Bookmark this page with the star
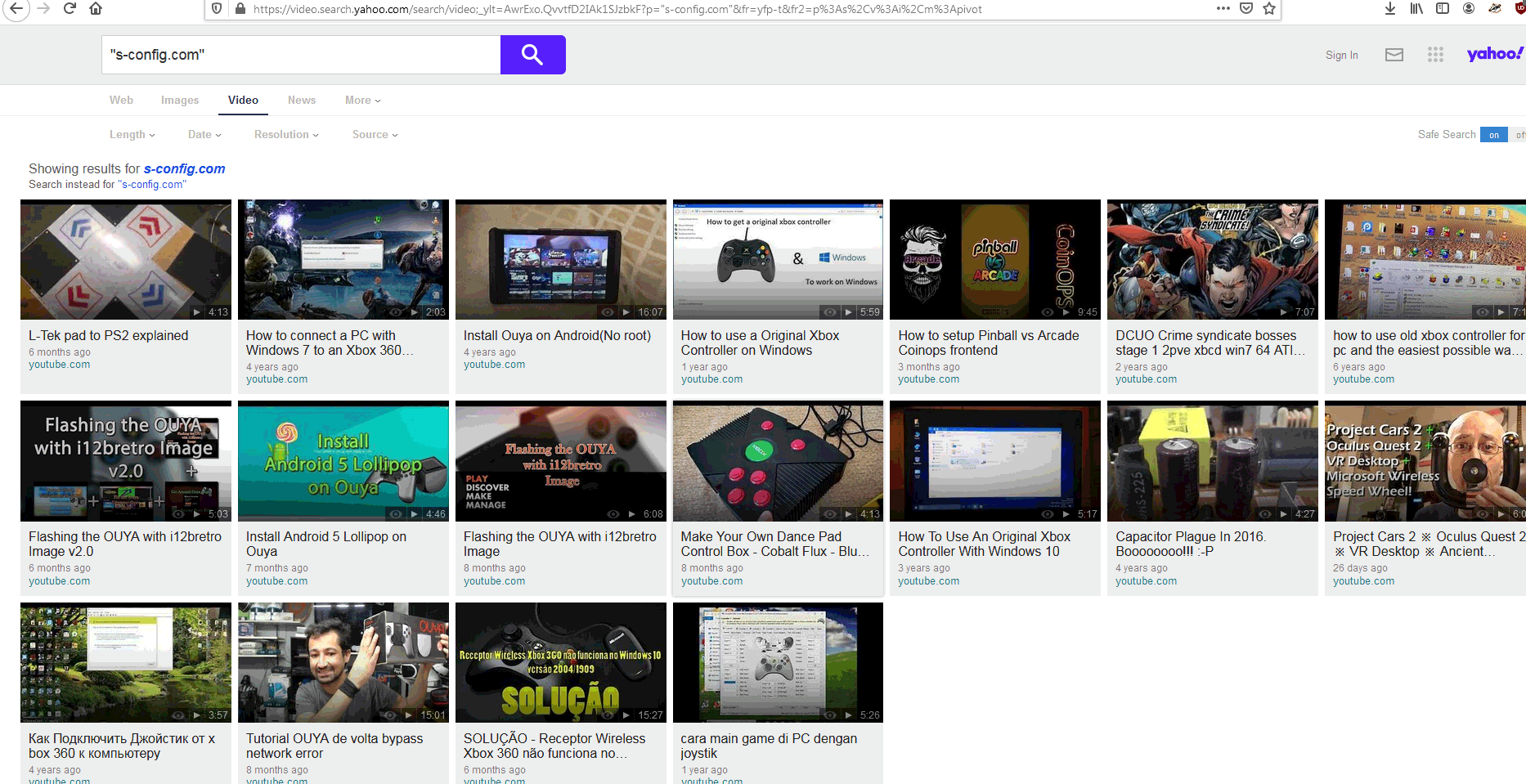This screenshot has width=1526, height=784. tap(1269, 8)
